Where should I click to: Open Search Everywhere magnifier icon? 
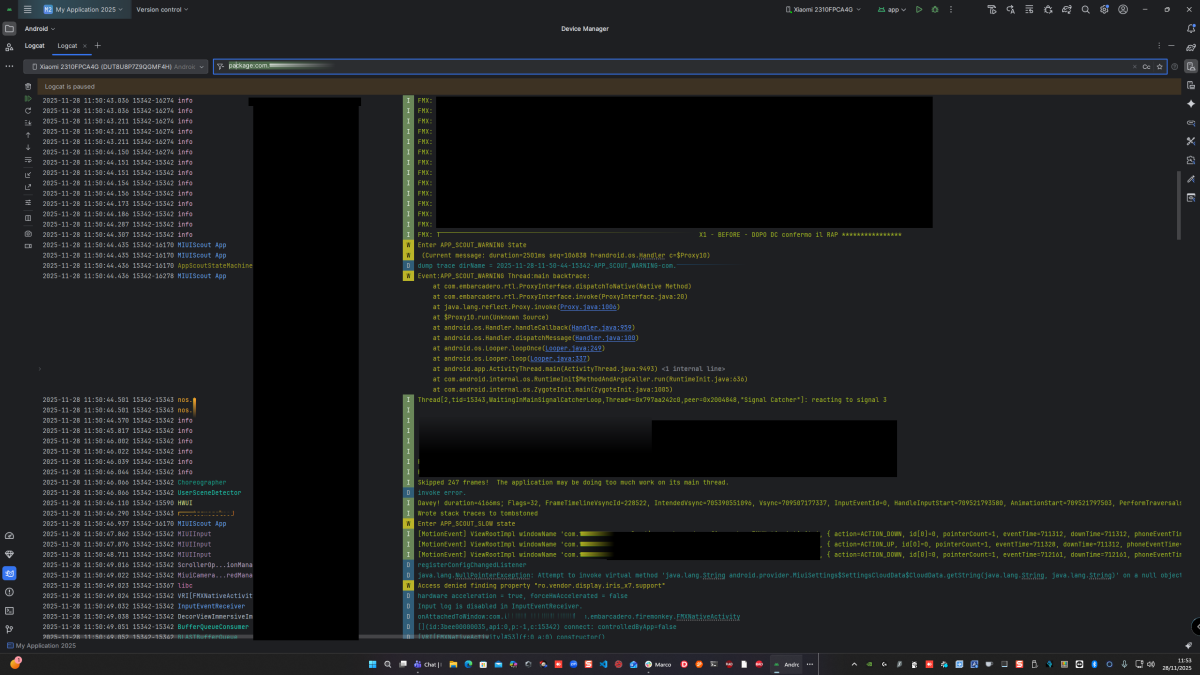pyautogui.click(x=1086, y=9)
